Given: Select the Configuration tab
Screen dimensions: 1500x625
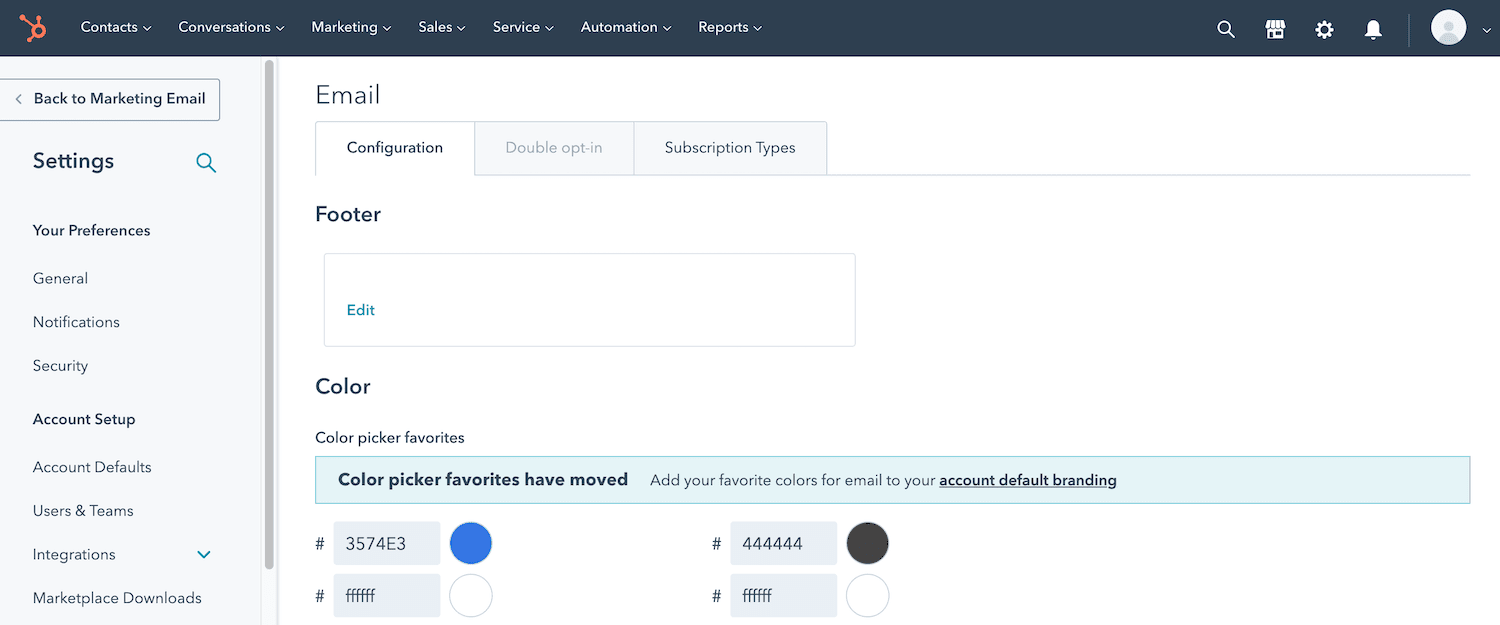Looking at the screenshot, I should click(394, 147).
